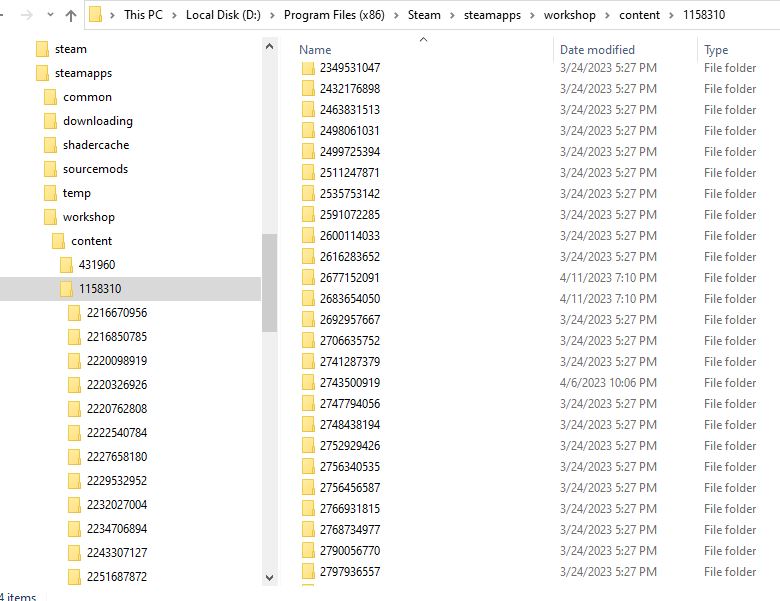Sort by Type column header
The width and height of the screenshot is (780, 601).
click(x=716, y=50)
